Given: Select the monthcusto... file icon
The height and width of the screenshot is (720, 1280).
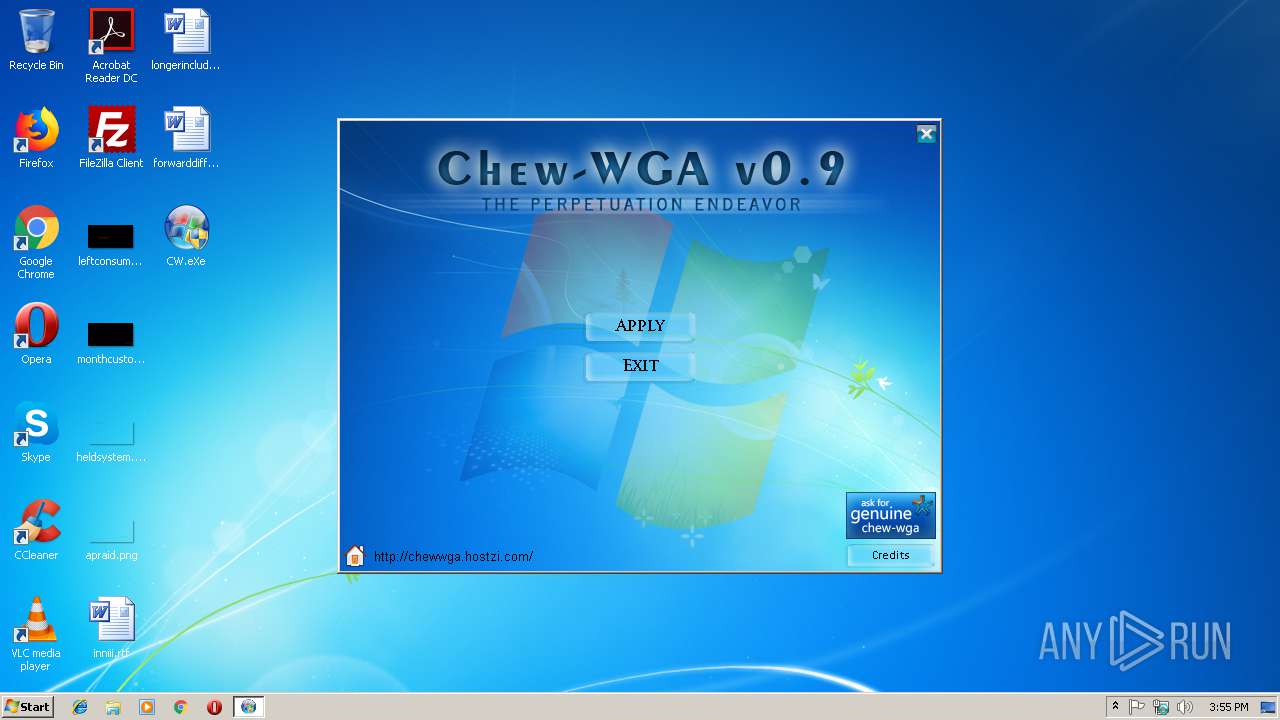Looking at the screenshot, I should tap(111, 342).
